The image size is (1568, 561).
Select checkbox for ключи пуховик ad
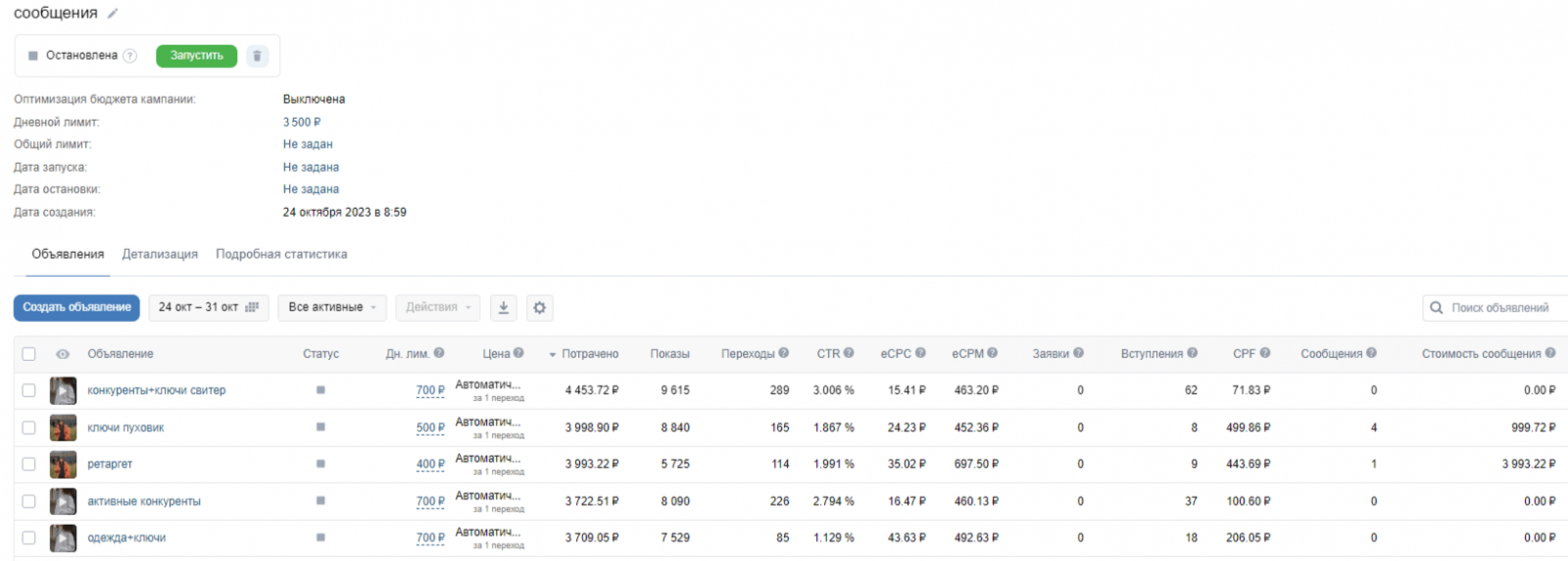coord(28,428)
